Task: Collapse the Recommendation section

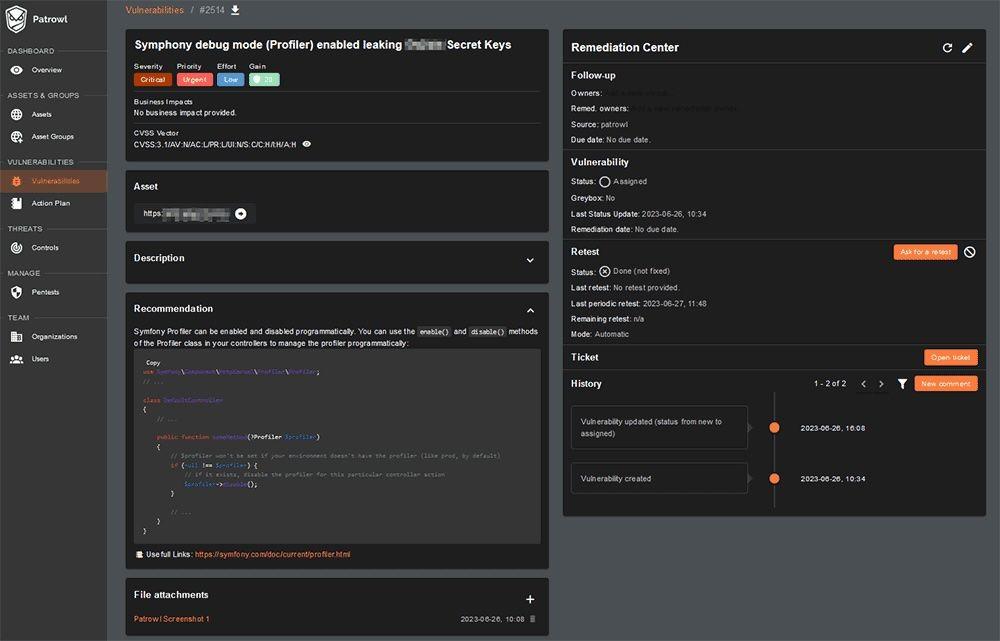Action: (x=530, y=310)
